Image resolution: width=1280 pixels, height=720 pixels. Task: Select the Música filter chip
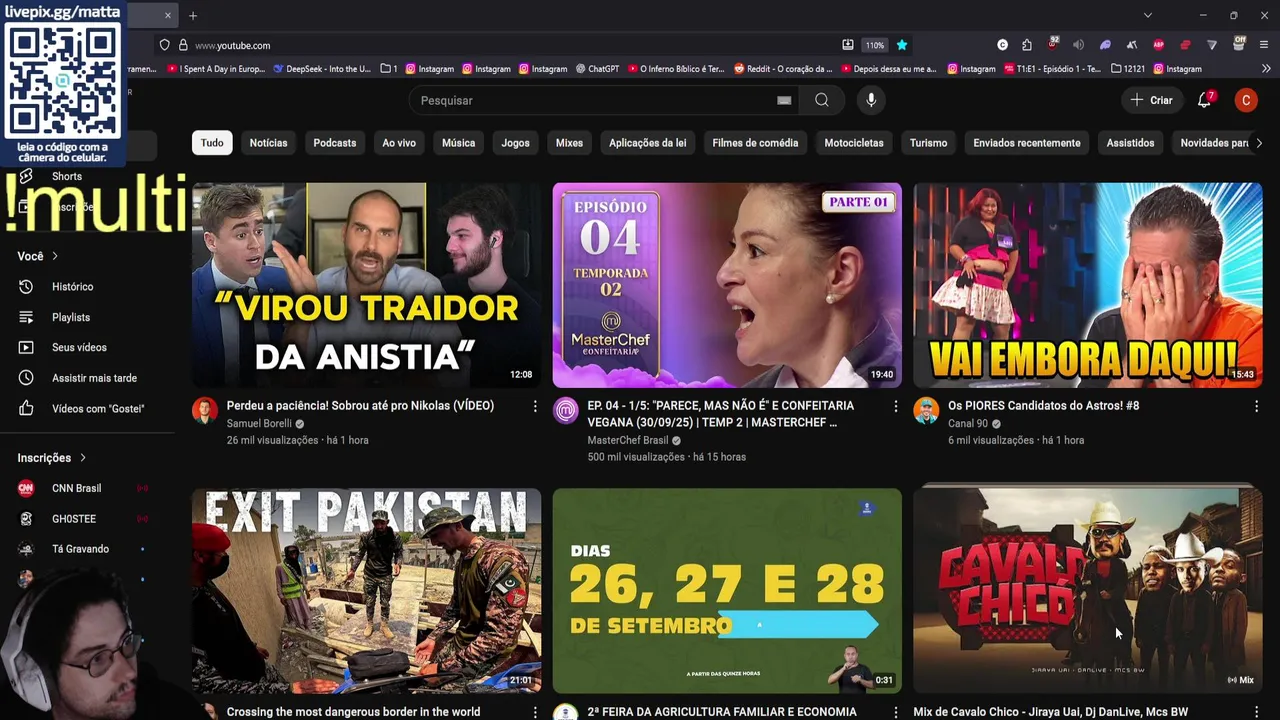[x=458, y=143]
